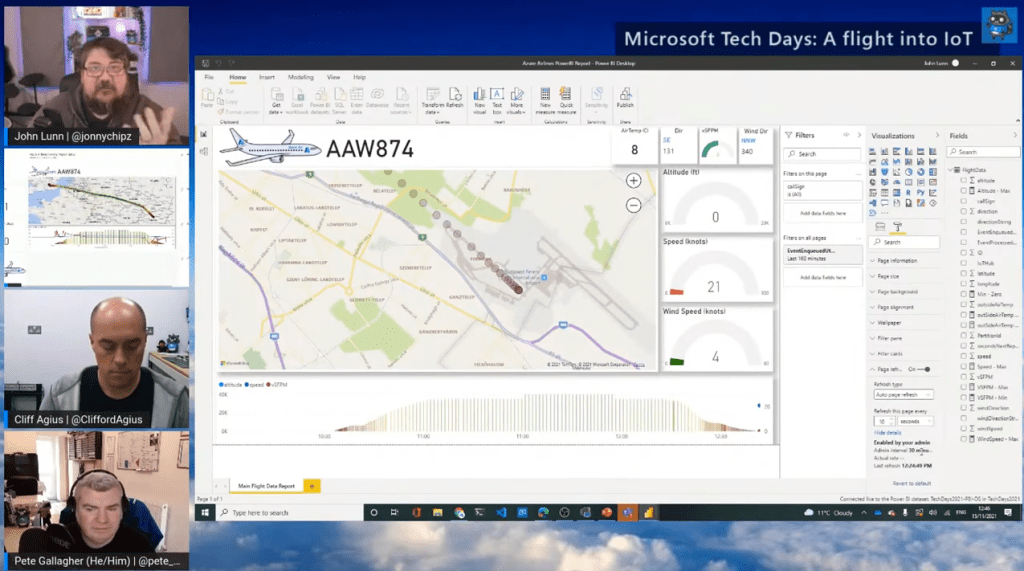The image size is (1024, 571).
Task: Open the Refresh type dropdown
Action: tap(903, 394)
